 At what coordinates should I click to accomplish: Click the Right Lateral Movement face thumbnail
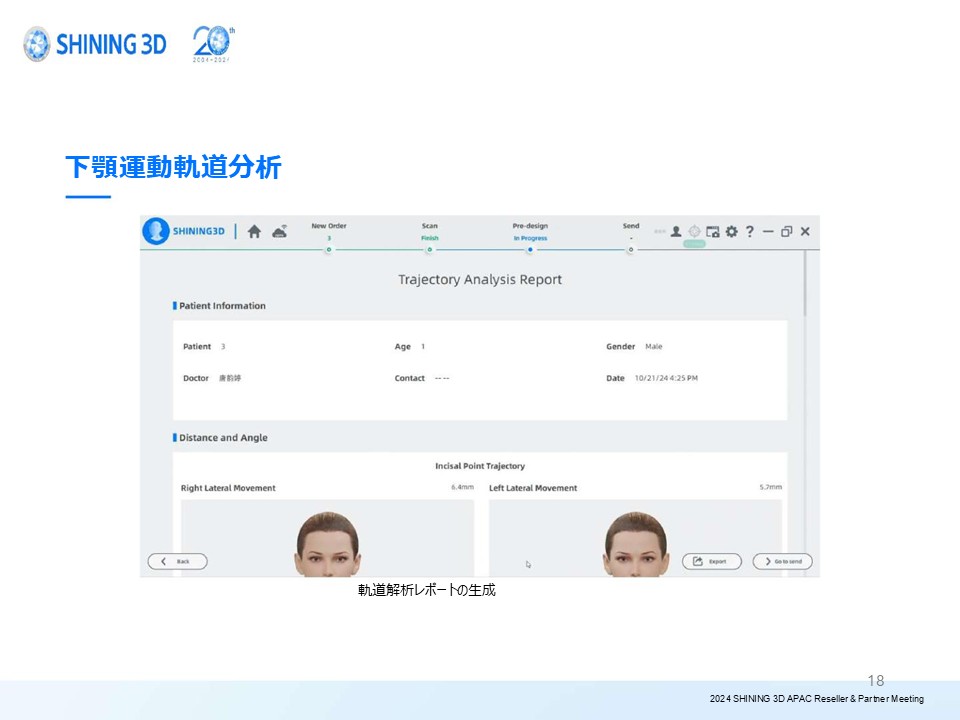point(327,543)
